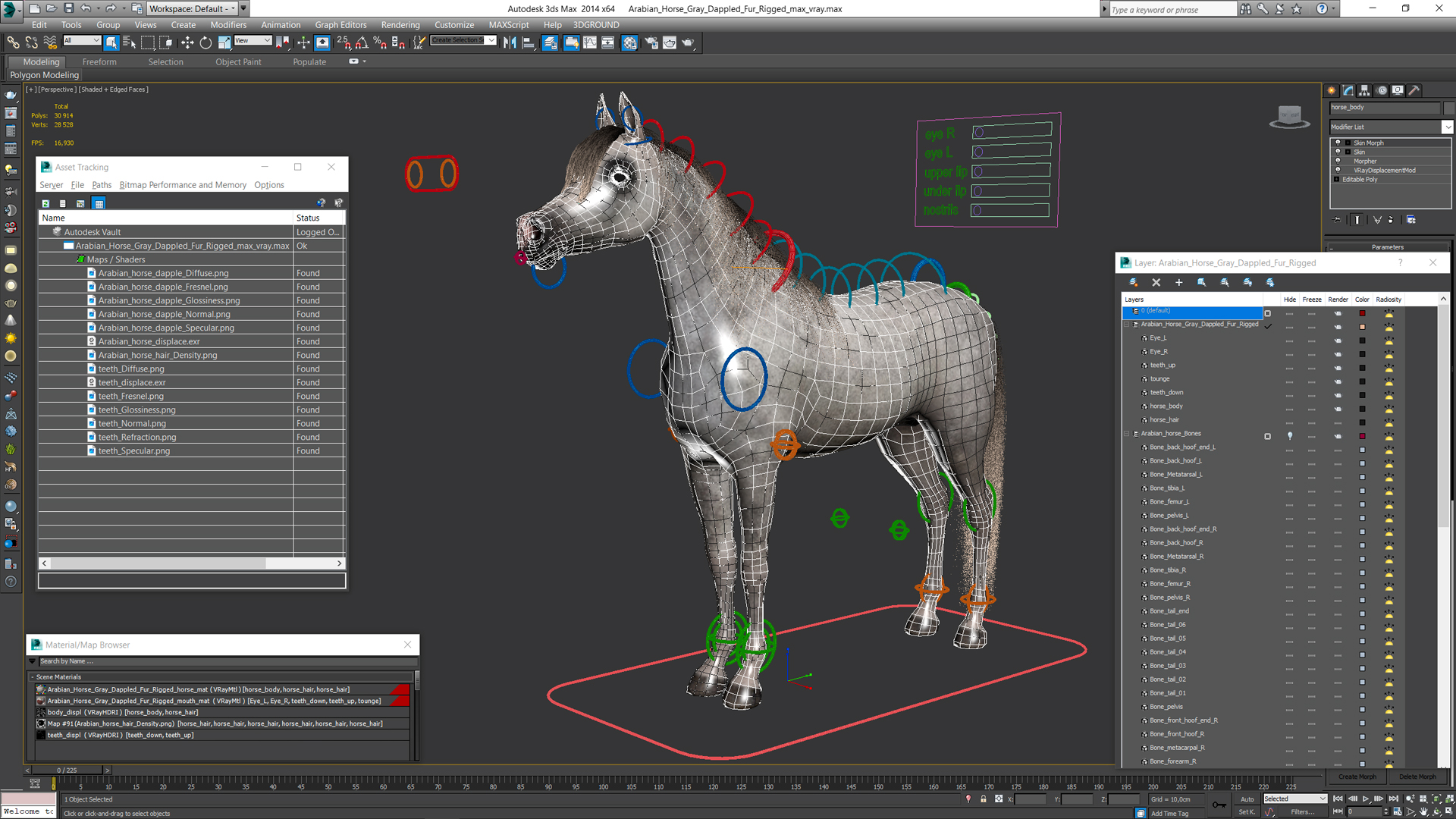Open the Material Editor icon
The height and width of the screenshot is (819, 1456).
pyautogui.click(x=629, y=42)
